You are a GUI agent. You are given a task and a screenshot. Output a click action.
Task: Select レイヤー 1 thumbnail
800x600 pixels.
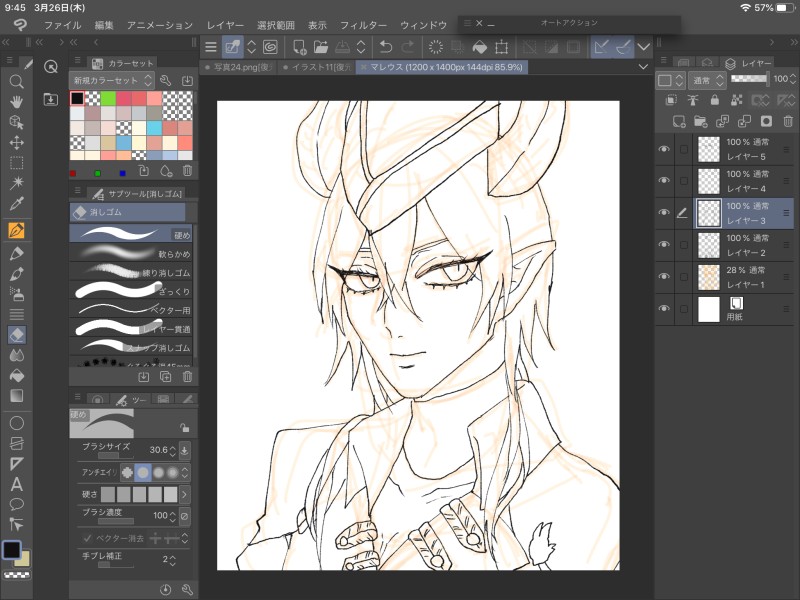(709, 277)
